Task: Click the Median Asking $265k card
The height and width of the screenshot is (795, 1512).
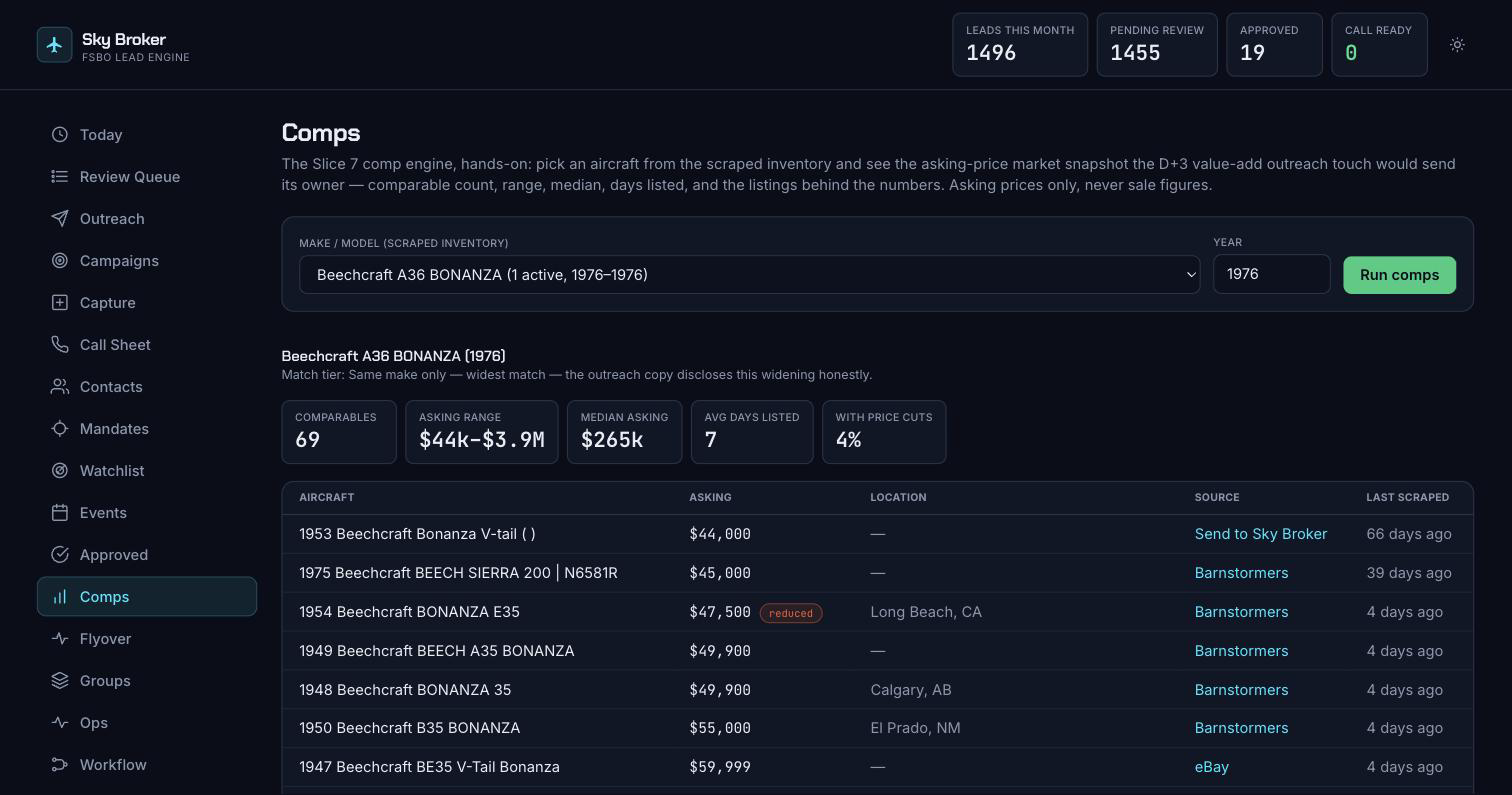Action: (624, 432)
